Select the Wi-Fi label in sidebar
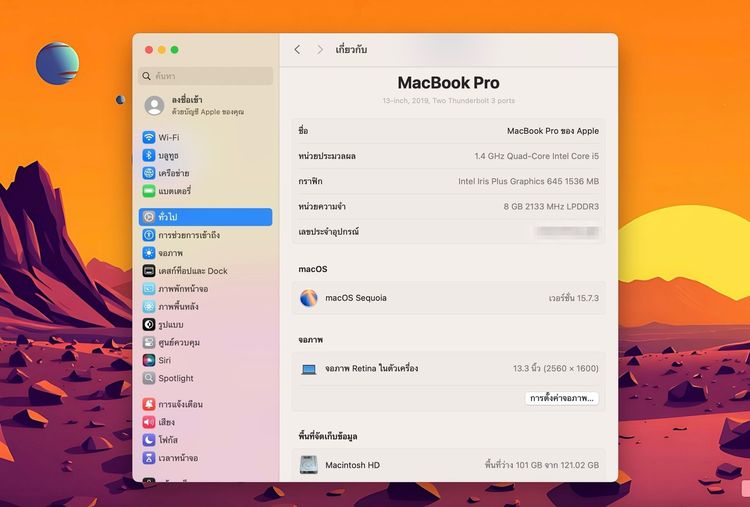The width and height of the screenshot is (750, 507). [169, 138]
